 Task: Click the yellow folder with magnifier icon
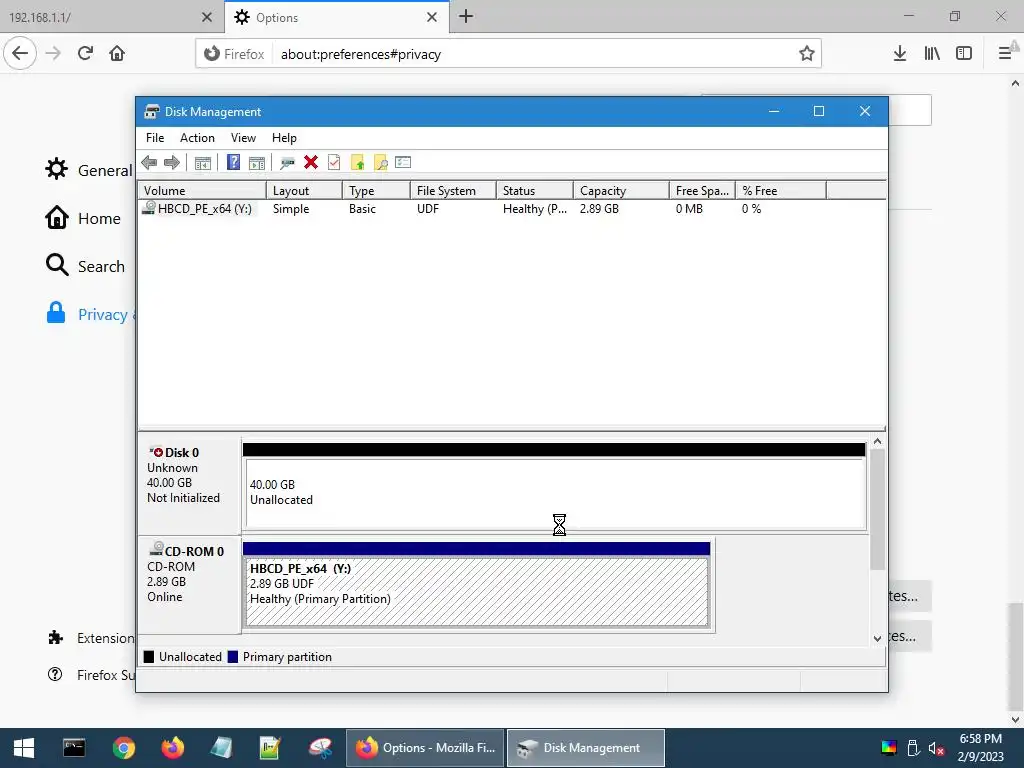[380, 163]
